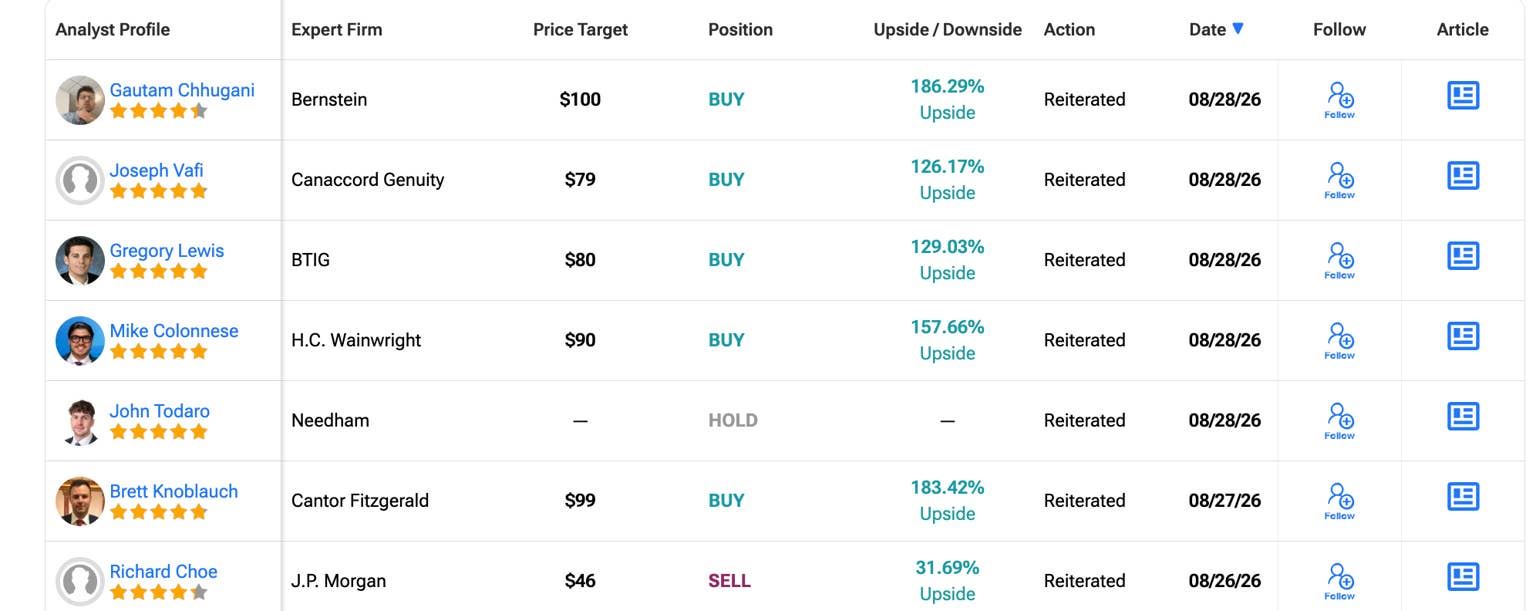This screenshot has width=1536, height=611.
Task: Open Bernstein analyst's article icon
Action: [x=1463, y=96]
